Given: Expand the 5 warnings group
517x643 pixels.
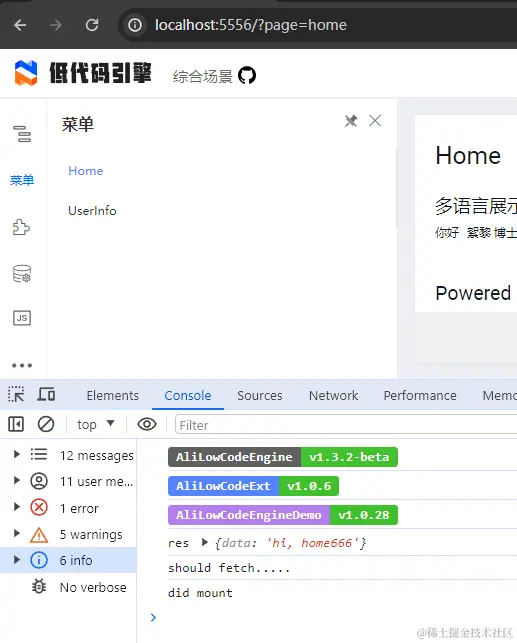Looking at the screenshot, I should (17, 534).
